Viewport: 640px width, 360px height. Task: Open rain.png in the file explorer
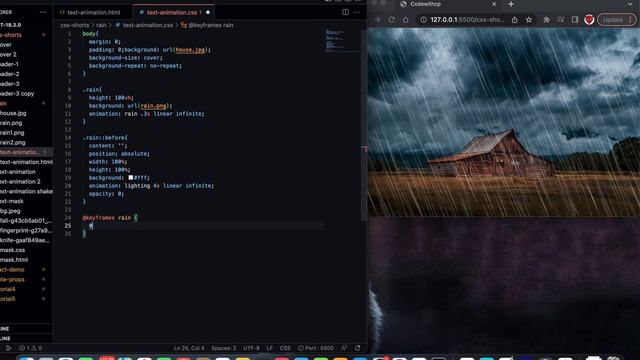(x=11, y=123)
